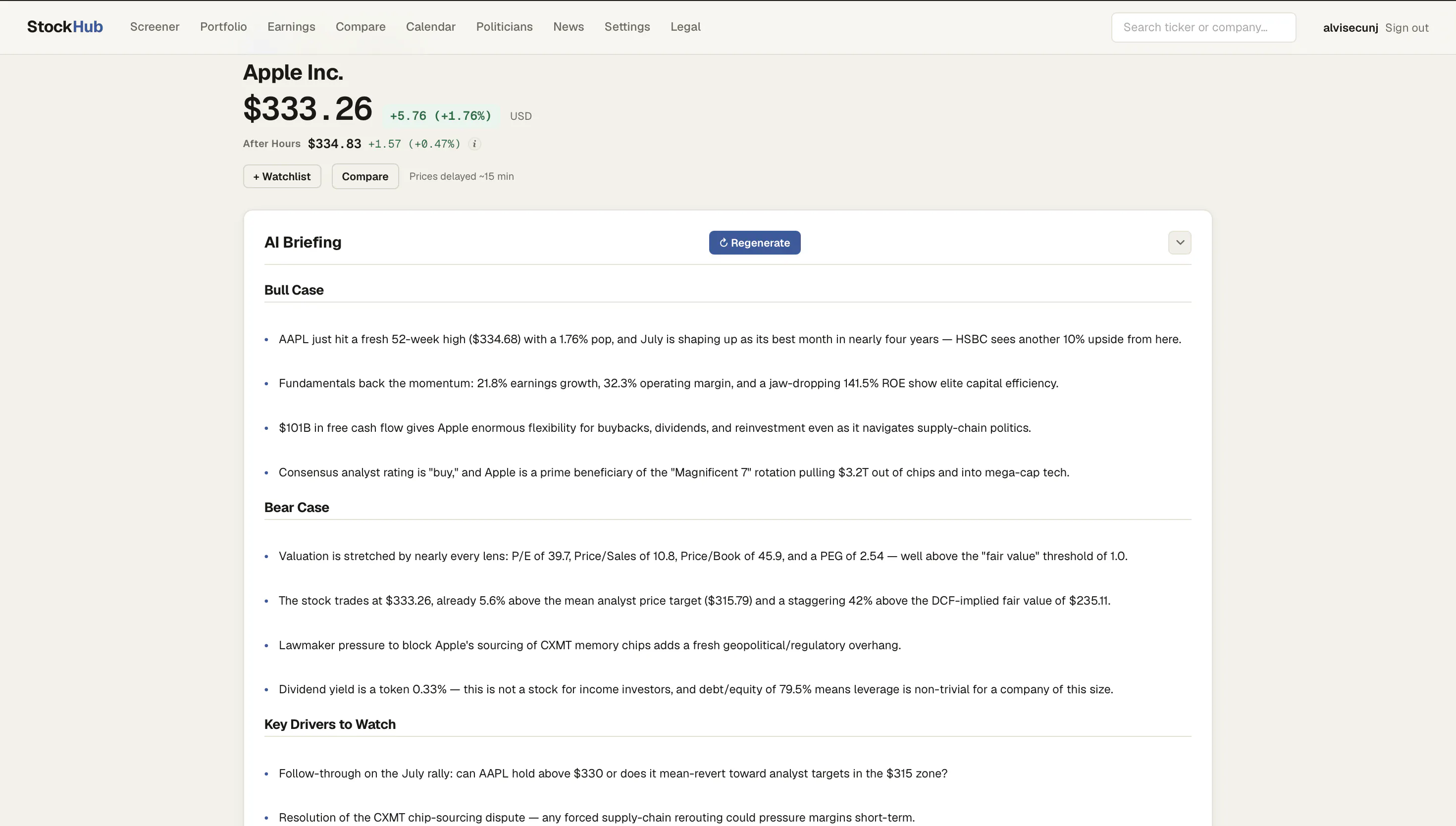Collapse the AI Briefing panel chevron
The height and width of the screenshot is (826, 1456).
tap(1179, 243)
